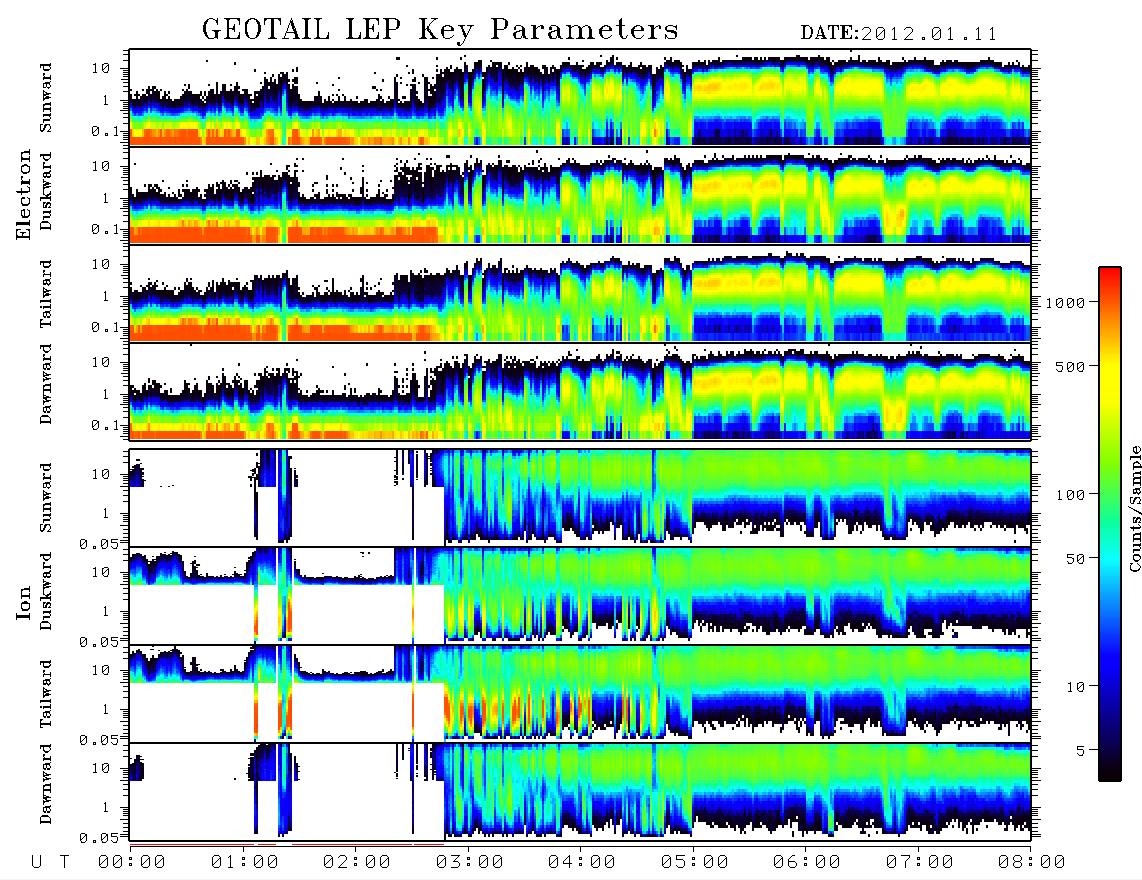Click the "50" tick on the colorbar
The height and width of the screenshot is (880, 1142).
click(x=1075, y=559)
